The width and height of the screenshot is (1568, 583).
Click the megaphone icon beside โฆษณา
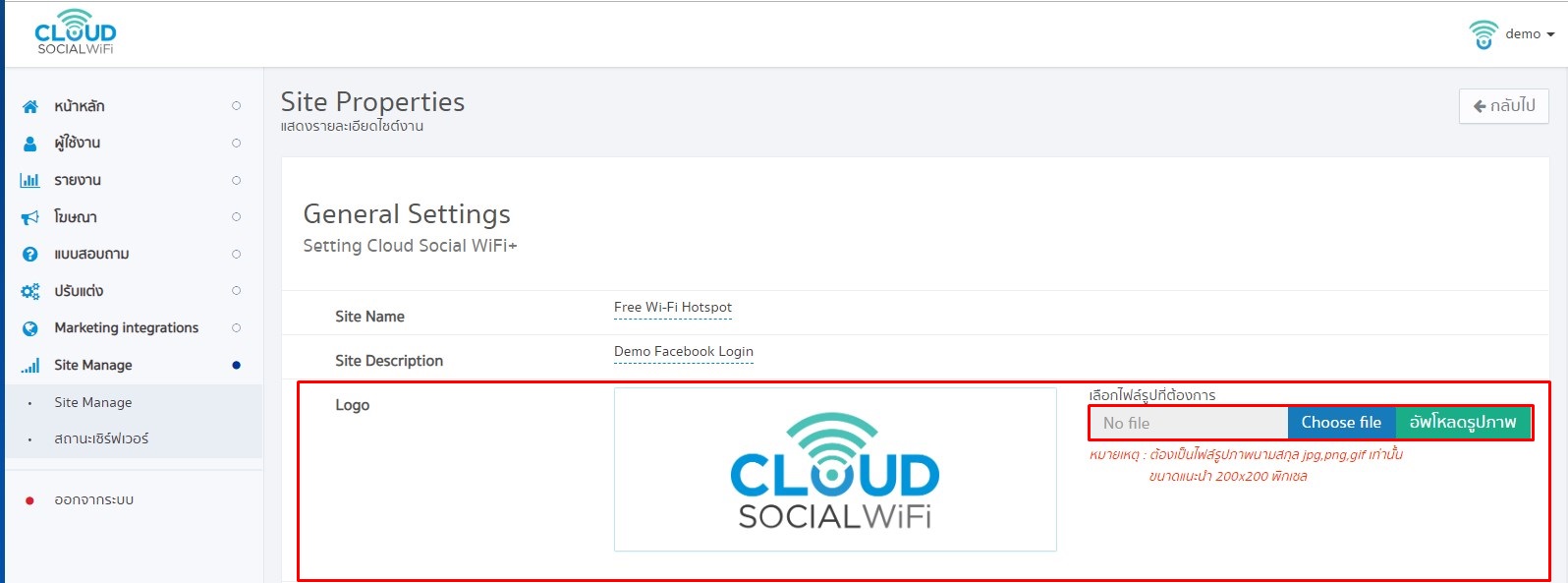click(x=30, y=217)
